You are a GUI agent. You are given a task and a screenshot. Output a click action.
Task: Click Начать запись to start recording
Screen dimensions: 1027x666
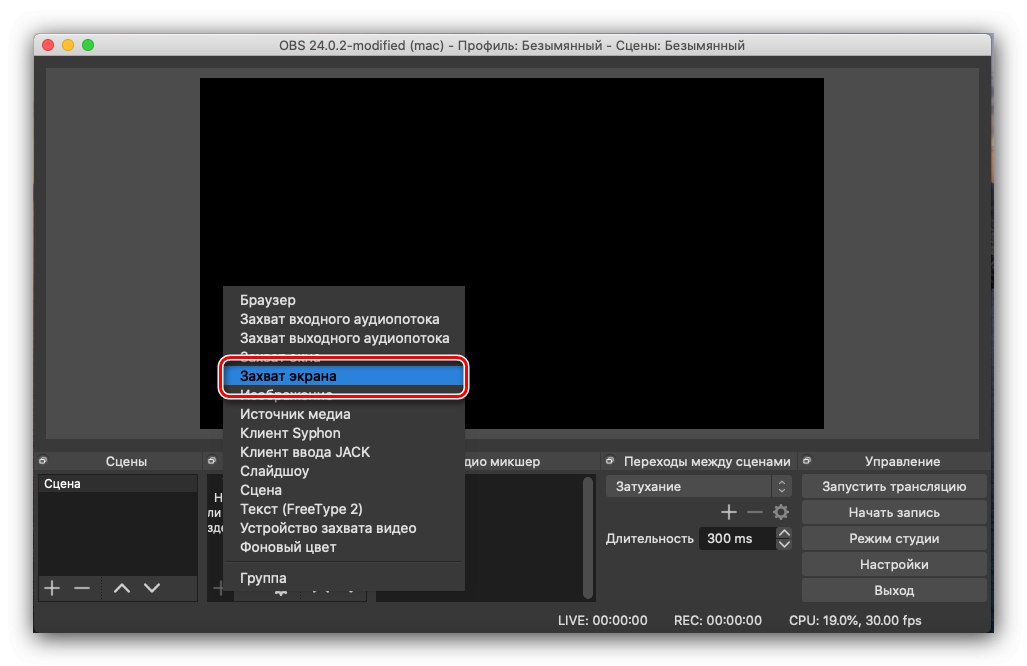point(893,512)
